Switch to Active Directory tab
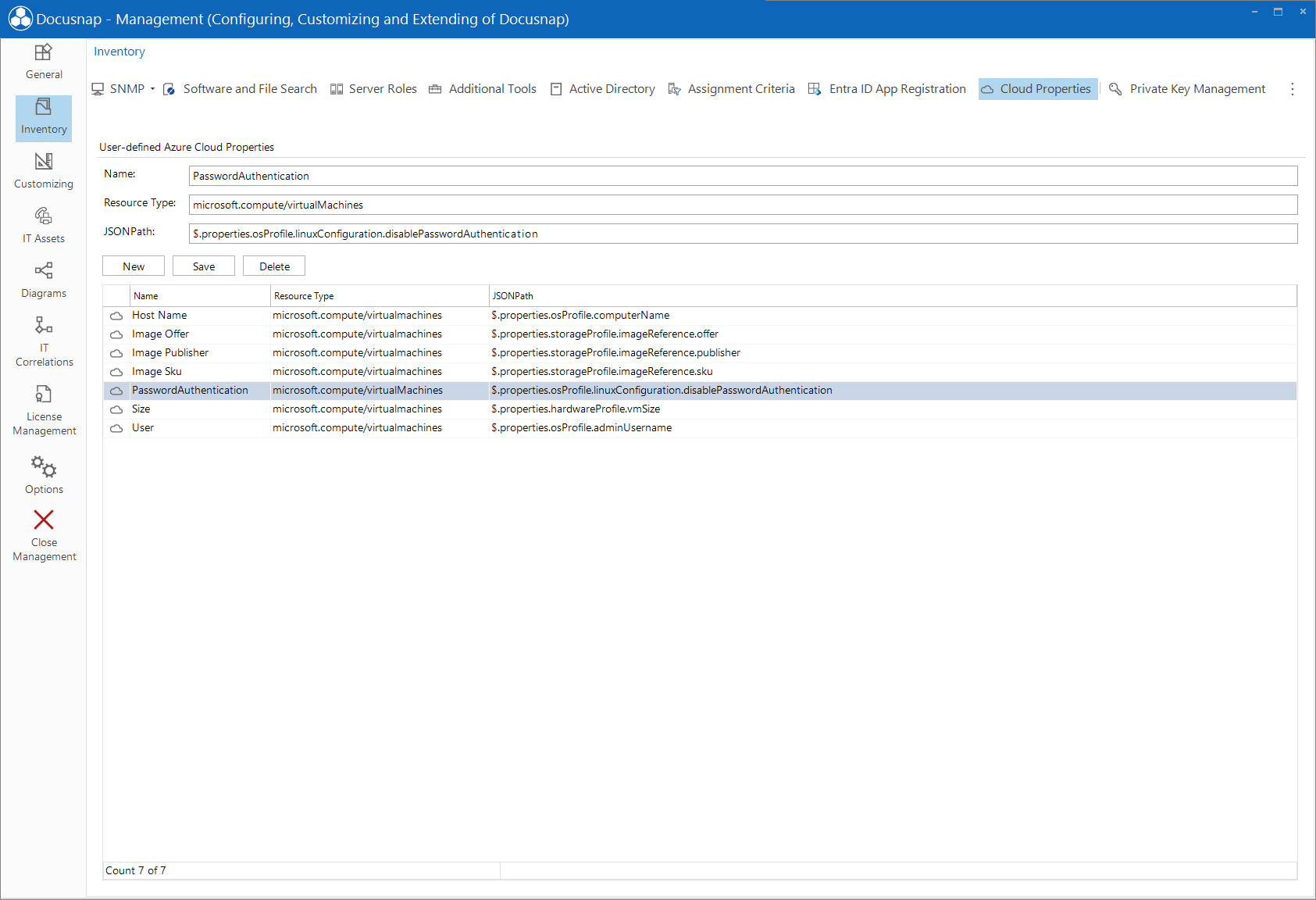 [602, 89]
